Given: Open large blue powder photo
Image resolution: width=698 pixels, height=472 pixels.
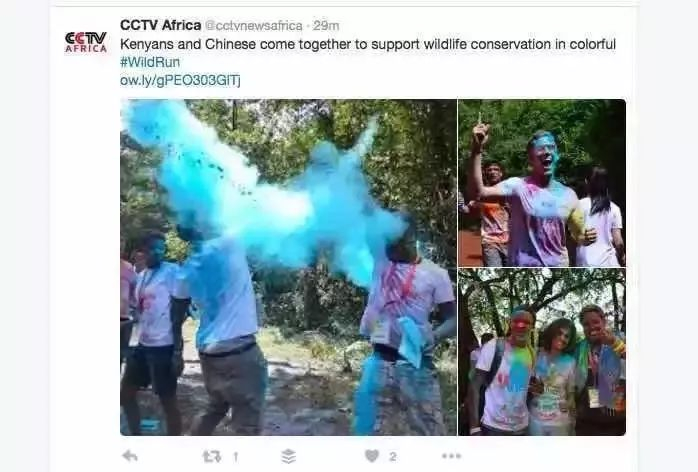Looking at the screenshot, I should (x=288, y=267).
